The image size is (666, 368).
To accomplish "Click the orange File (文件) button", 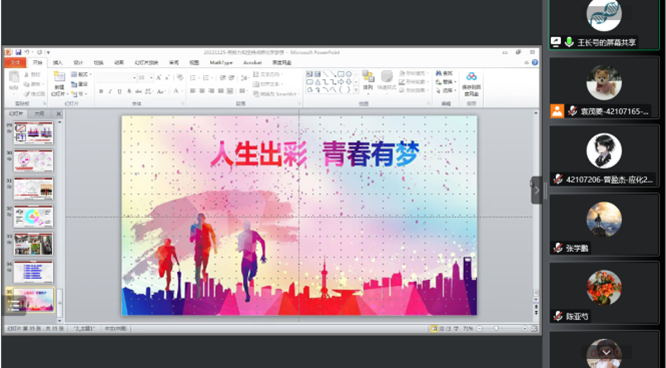I will pos(15,63).
